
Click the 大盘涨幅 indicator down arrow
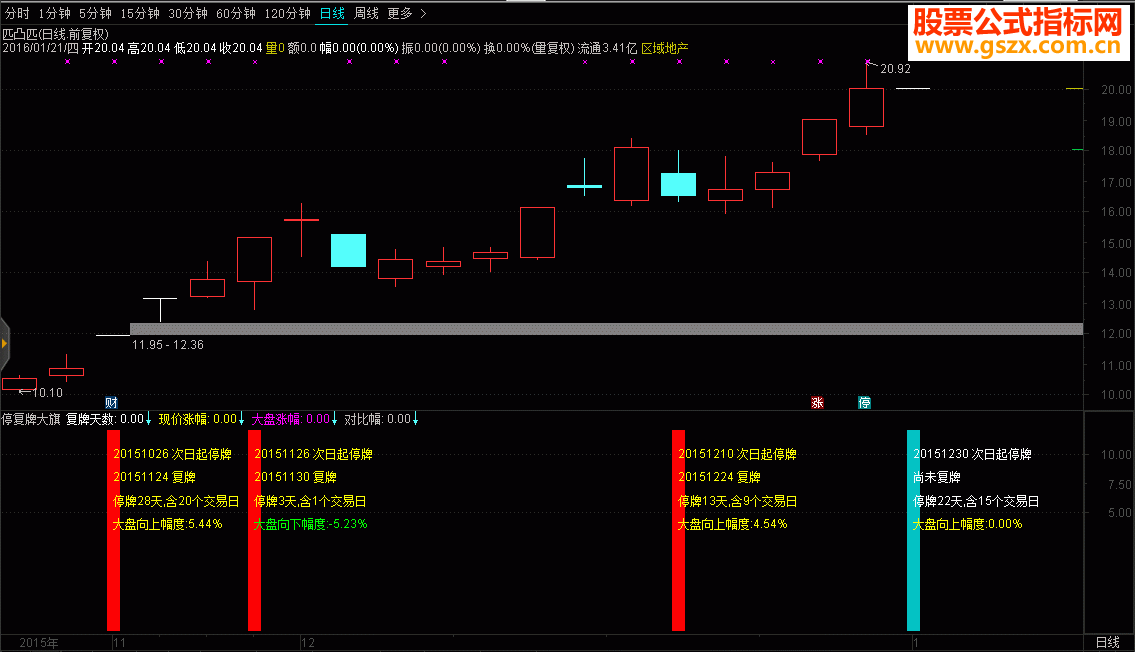(334, 419)
